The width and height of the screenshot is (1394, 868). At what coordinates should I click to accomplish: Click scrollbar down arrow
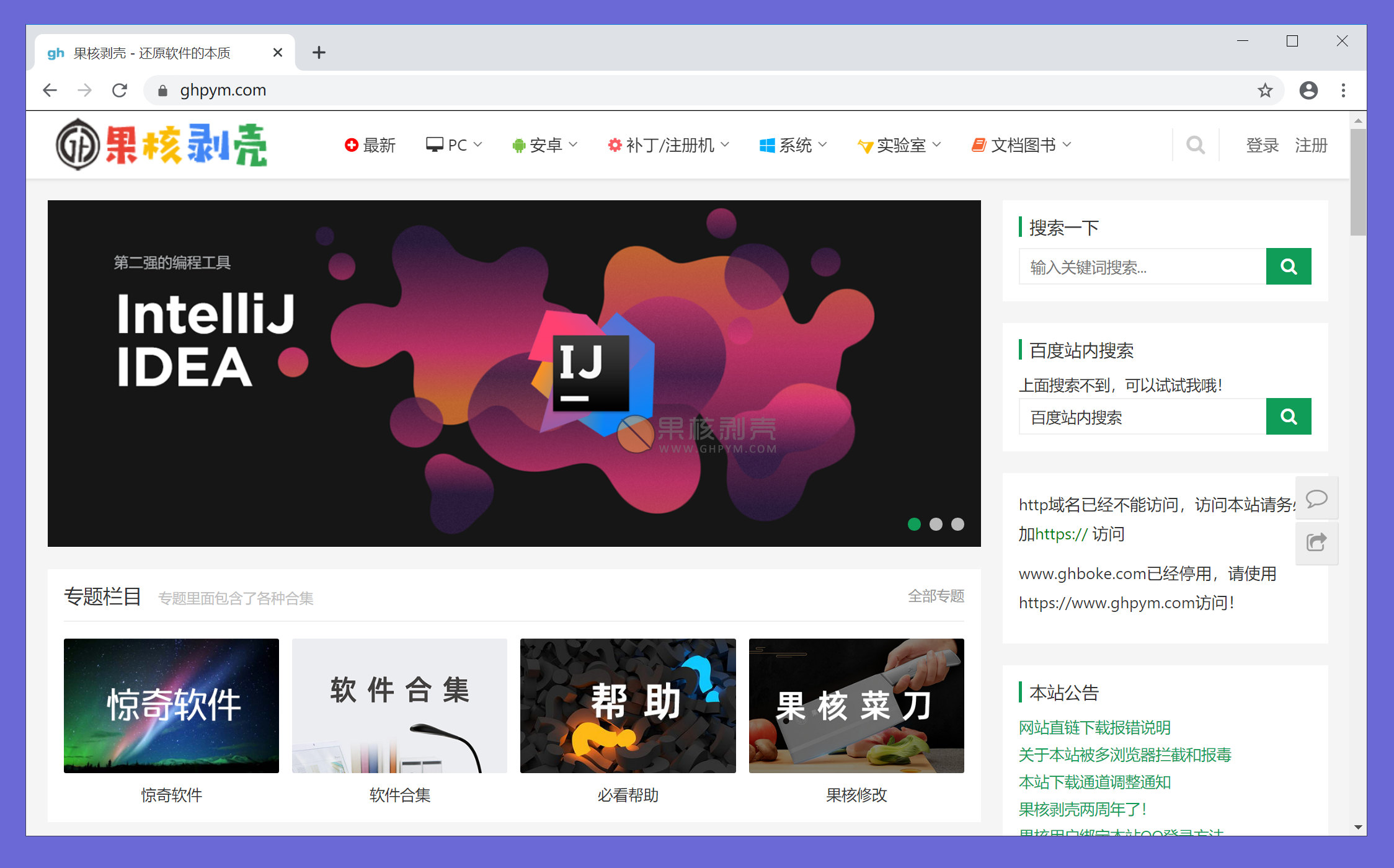[1358, 827]
